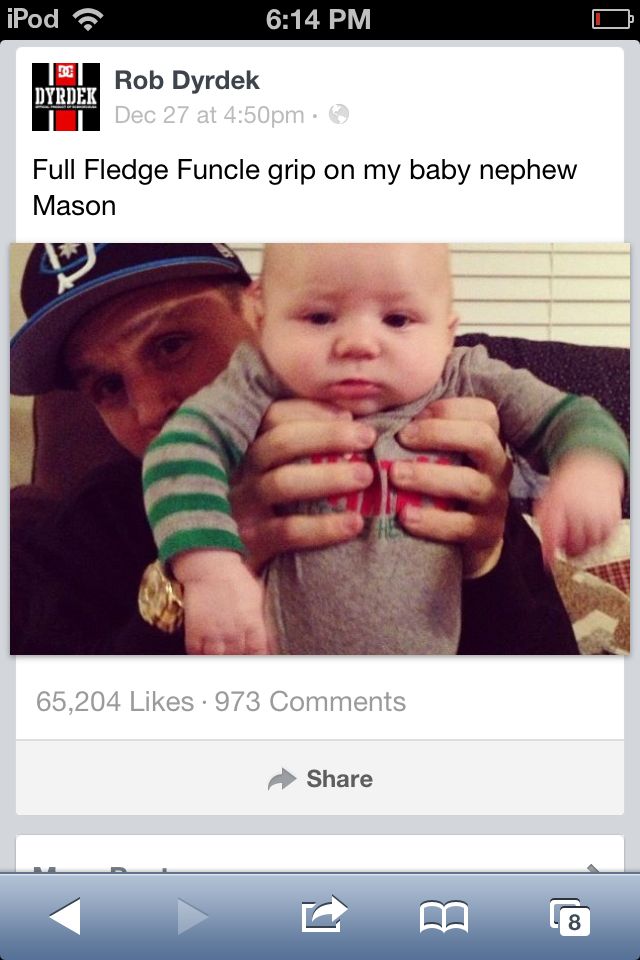
Task: Open the tabs switcher showing 8 pages
Action: (x=570, y=917)
